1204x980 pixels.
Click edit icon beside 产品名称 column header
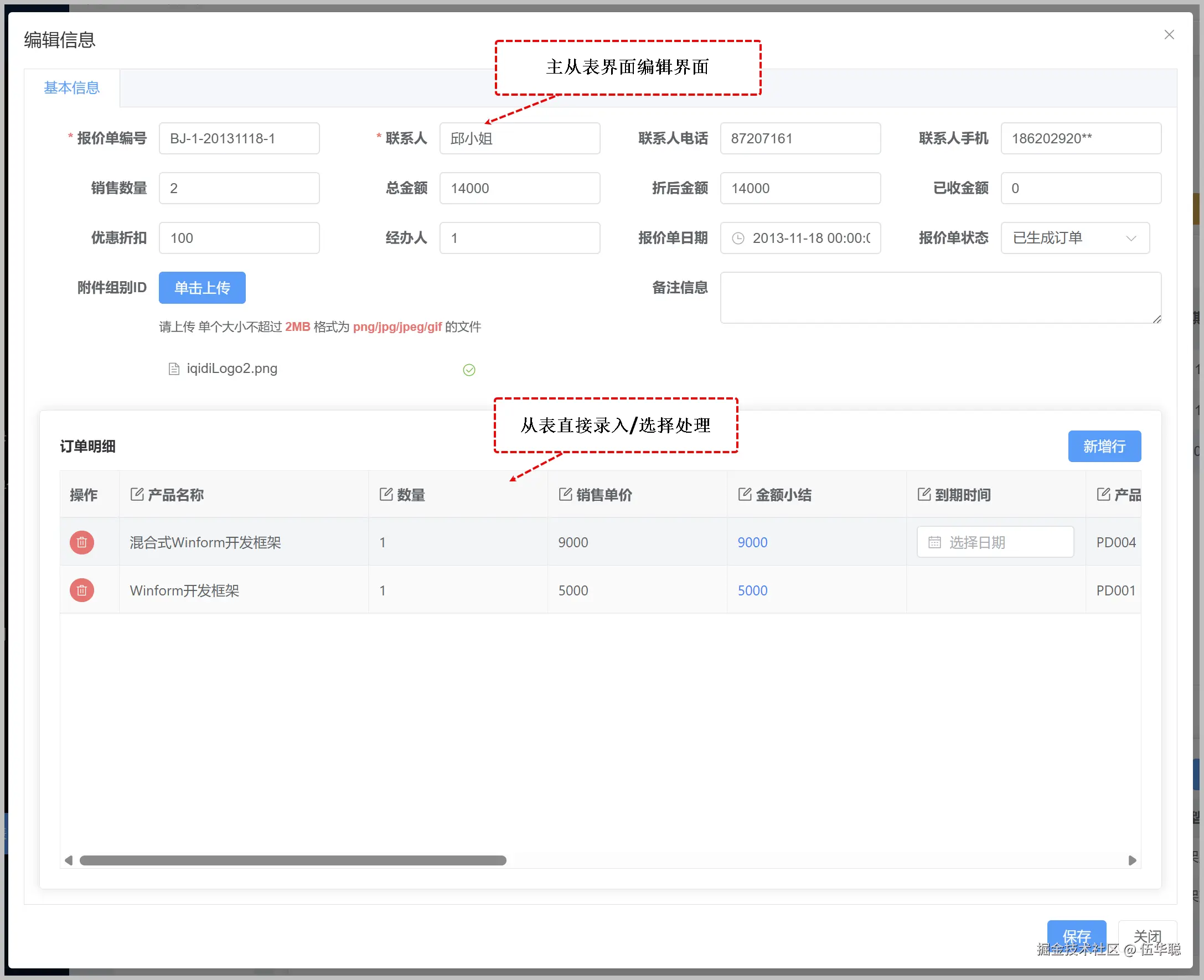point(137,495)
